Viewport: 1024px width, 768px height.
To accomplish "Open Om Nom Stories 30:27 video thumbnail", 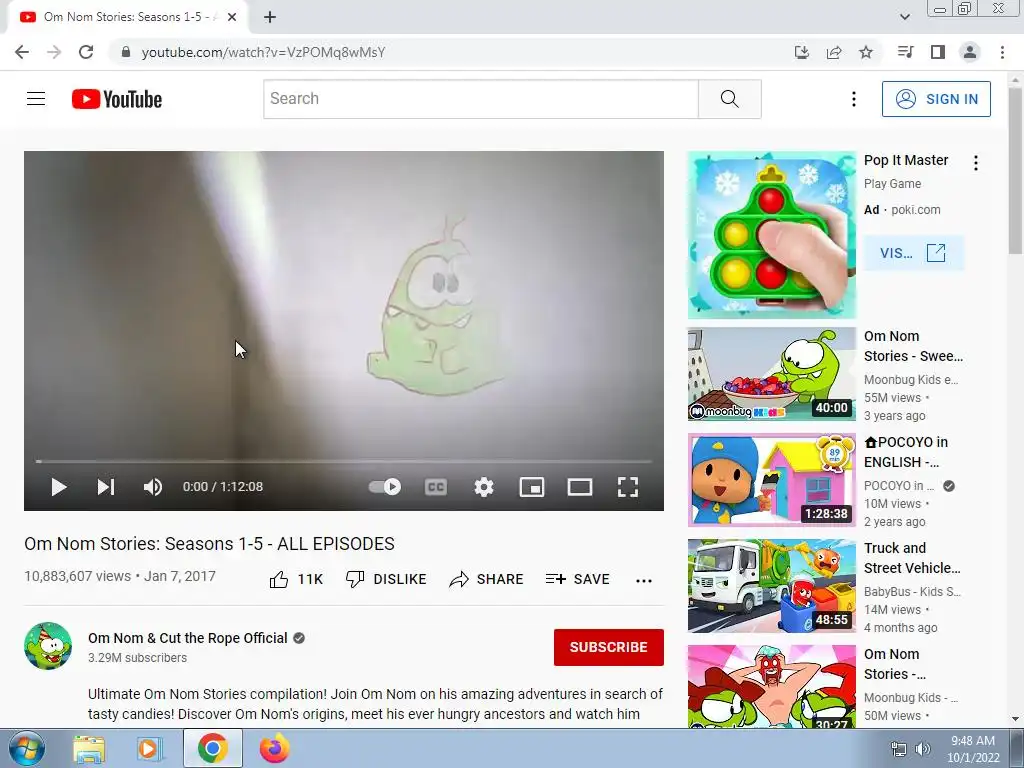I will point(771,686).
